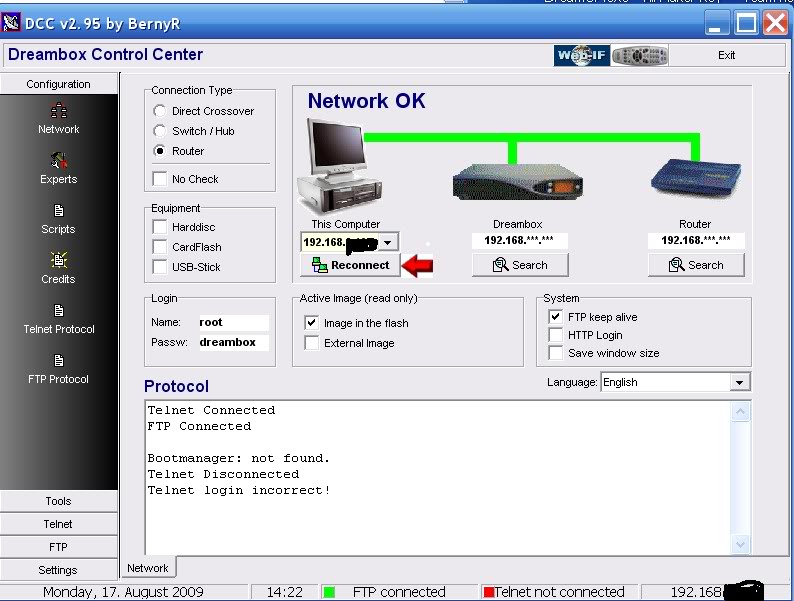Image resolution: width=794 pixels, height=601 pixels.
Task: Enable HTTP Login checkbox
Action: pos(555,335)
